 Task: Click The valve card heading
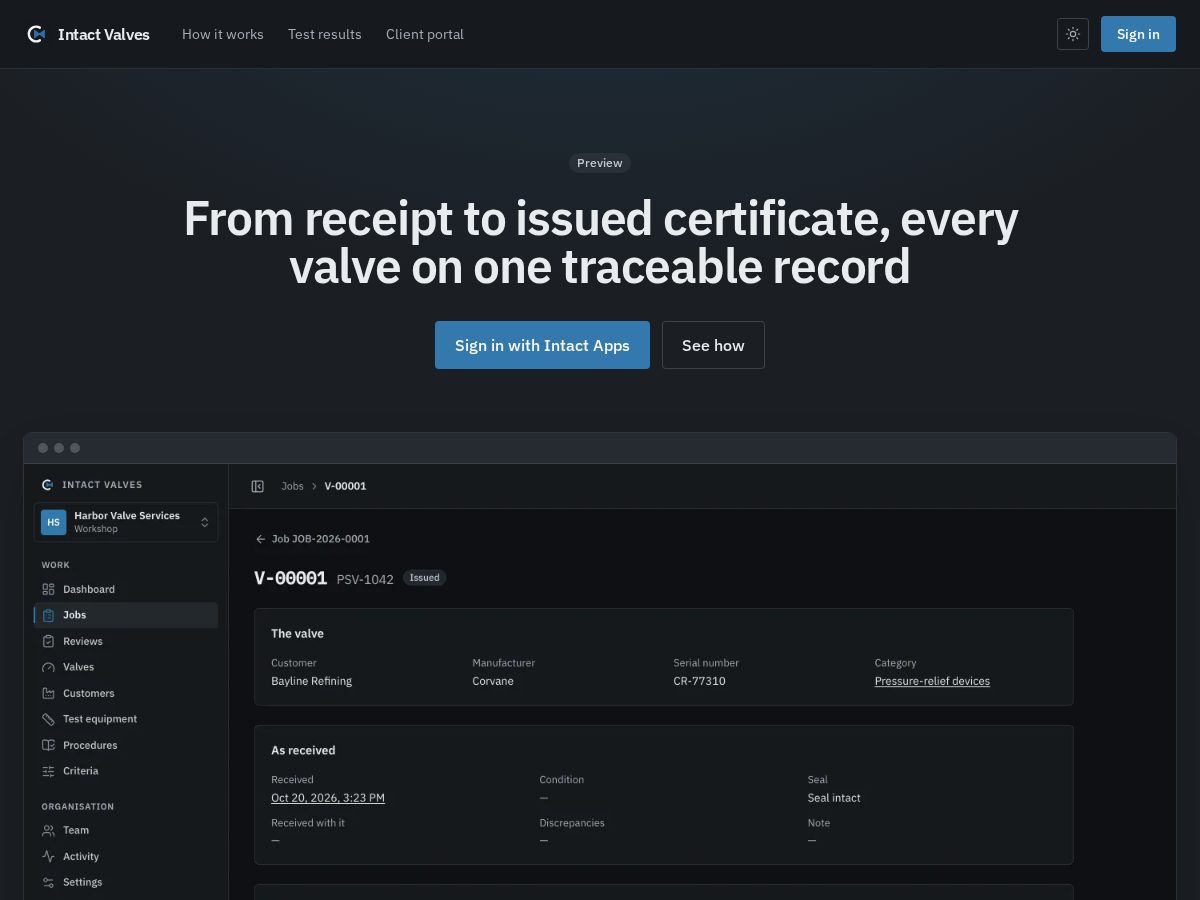coord(297,634)
